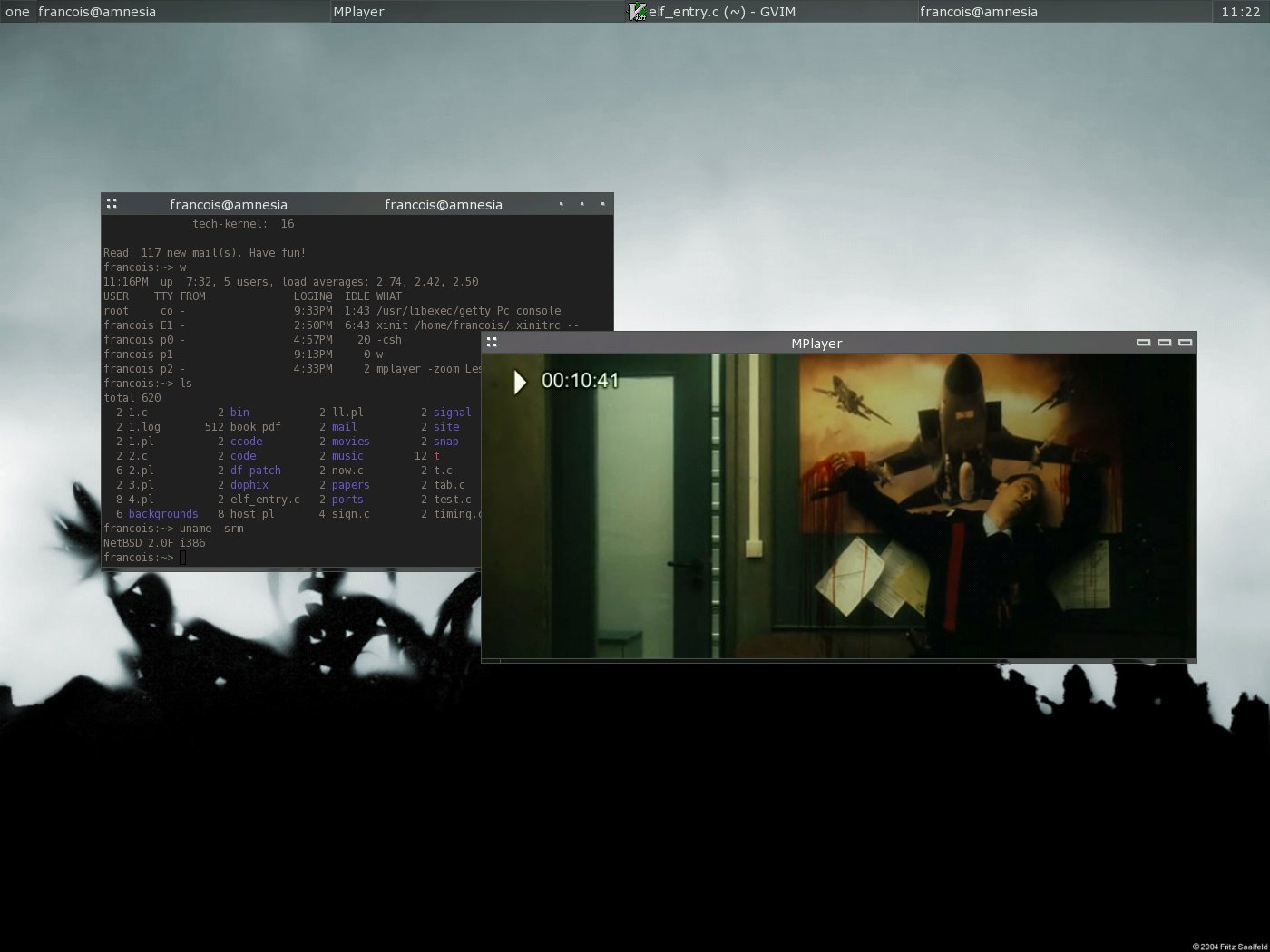This screenshot has height=952, width=1270.
Task: Click the leftmost of MPlayer's three titlebar buttons
Action: tap(1143, 343)
